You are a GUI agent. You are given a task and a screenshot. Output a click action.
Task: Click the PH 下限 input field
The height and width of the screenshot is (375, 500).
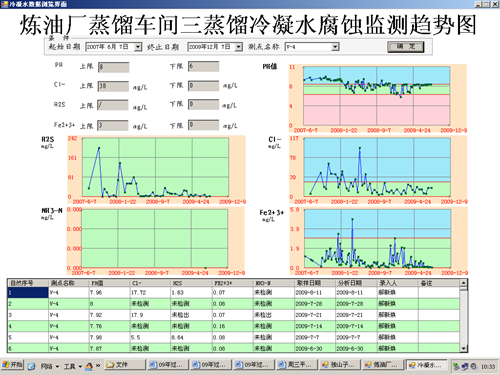[x=203, y=66]
